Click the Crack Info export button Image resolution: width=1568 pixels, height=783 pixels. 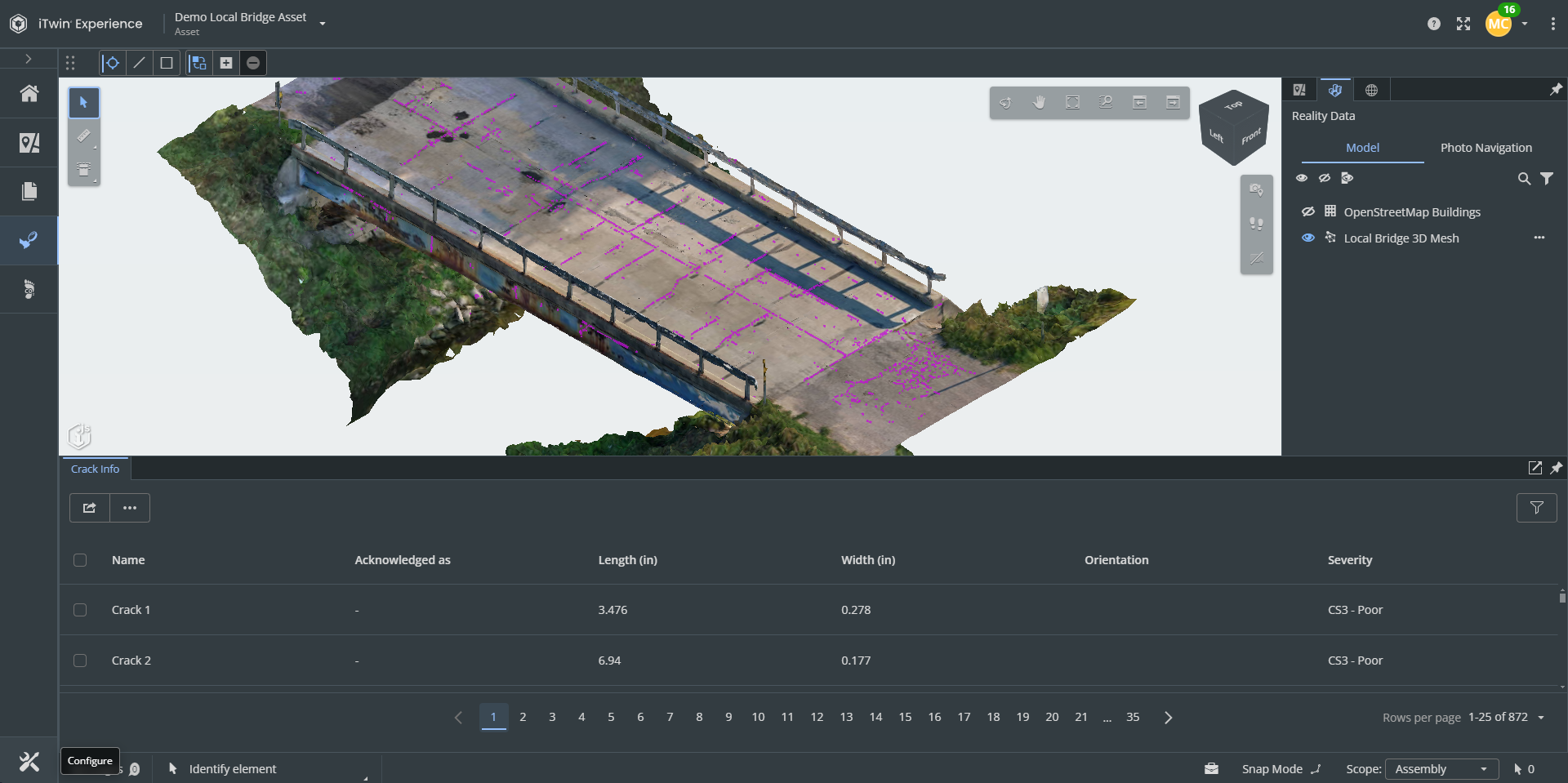tap(90, 508)
